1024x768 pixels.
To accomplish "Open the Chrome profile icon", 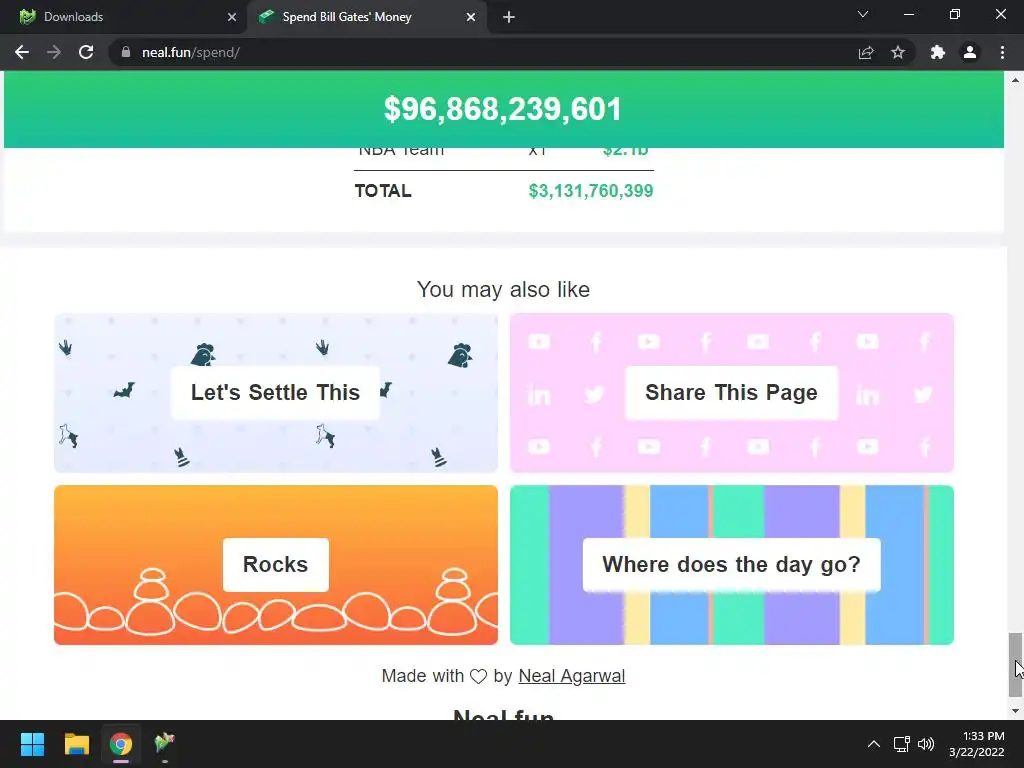I will tap(970, 52).
